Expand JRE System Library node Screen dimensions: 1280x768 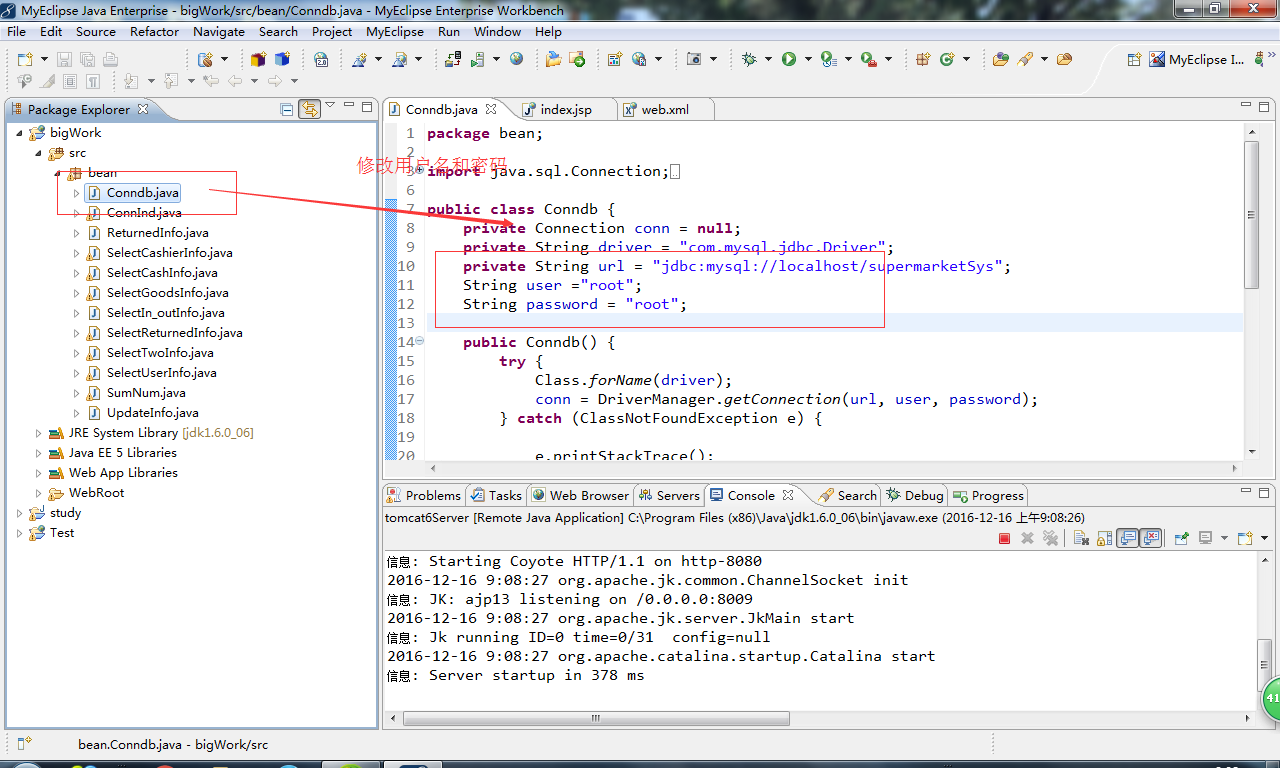pyautogui.click(x=39, y=433)
